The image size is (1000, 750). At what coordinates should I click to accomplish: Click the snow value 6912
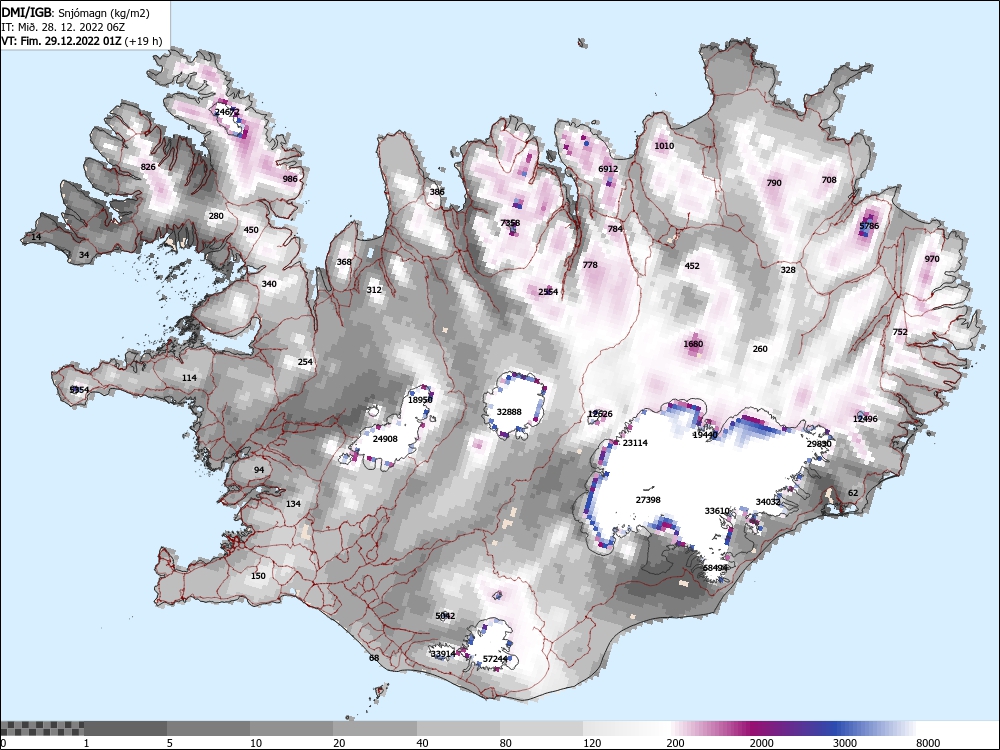608,169
